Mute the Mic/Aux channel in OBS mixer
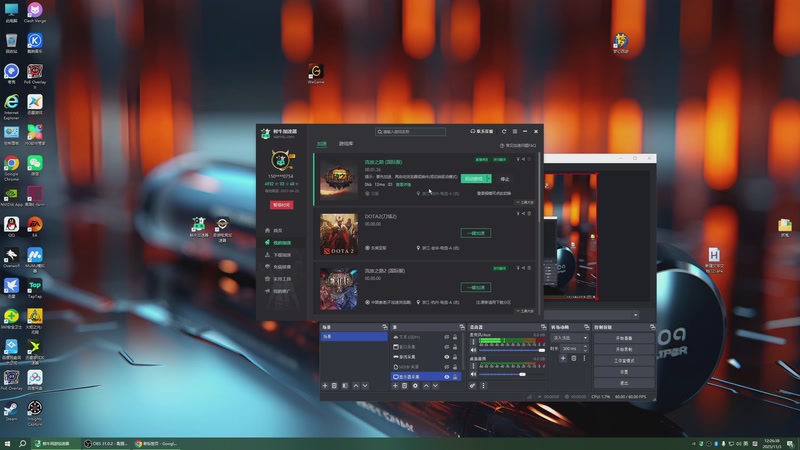This screenshot has height=450, width=800. [x=473, y=351]
